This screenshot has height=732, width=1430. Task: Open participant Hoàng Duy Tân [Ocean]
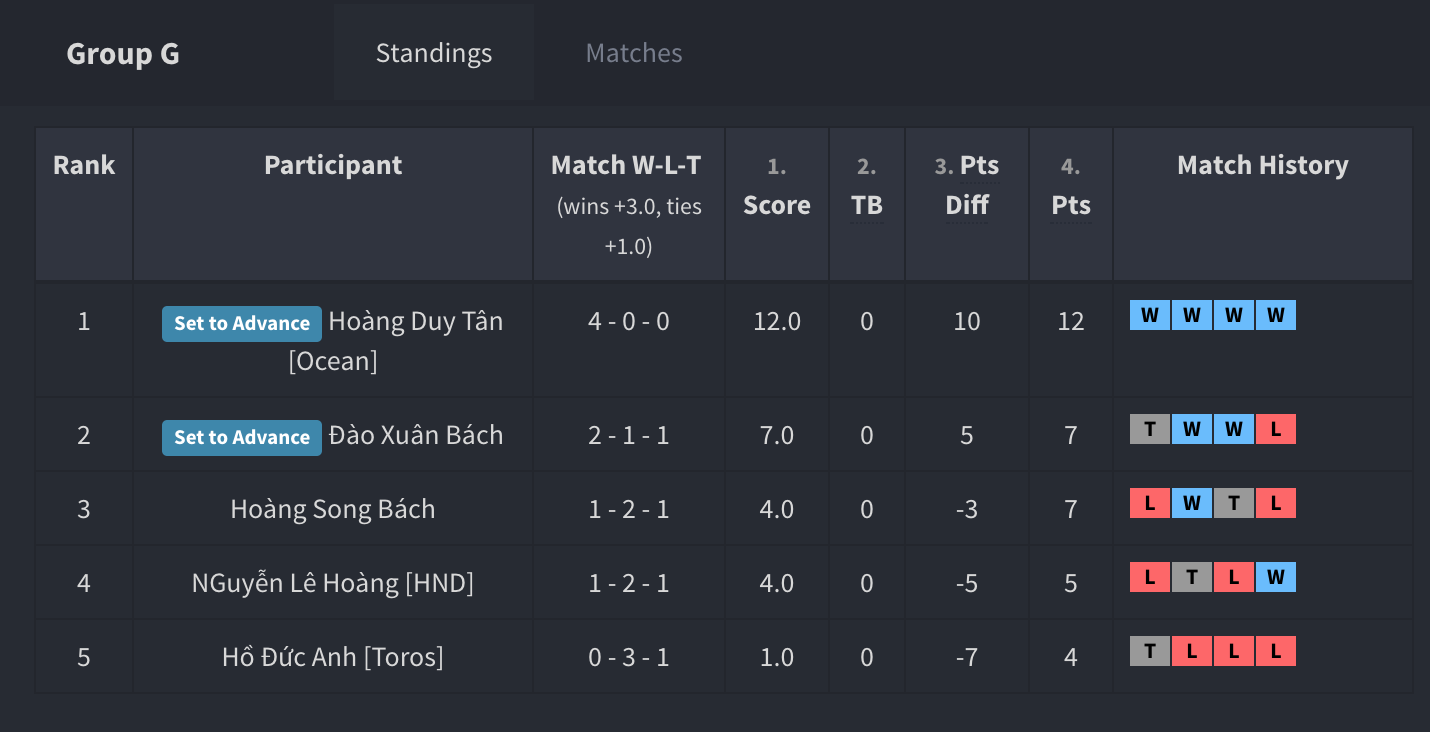tap(396, 341)
